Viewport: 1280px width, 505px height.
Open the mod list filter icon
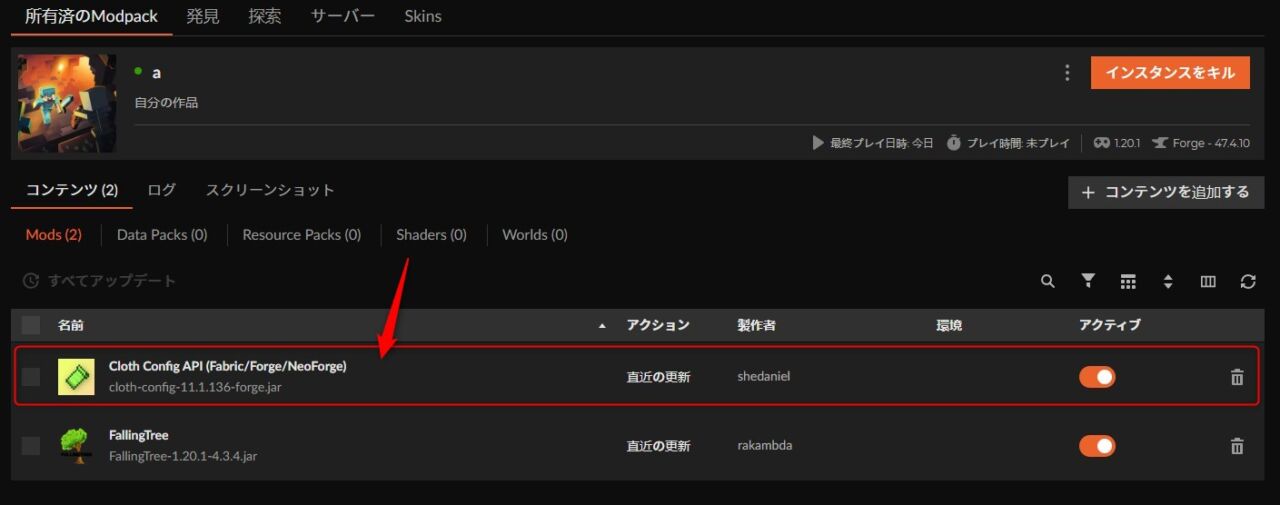[1088, 281]
